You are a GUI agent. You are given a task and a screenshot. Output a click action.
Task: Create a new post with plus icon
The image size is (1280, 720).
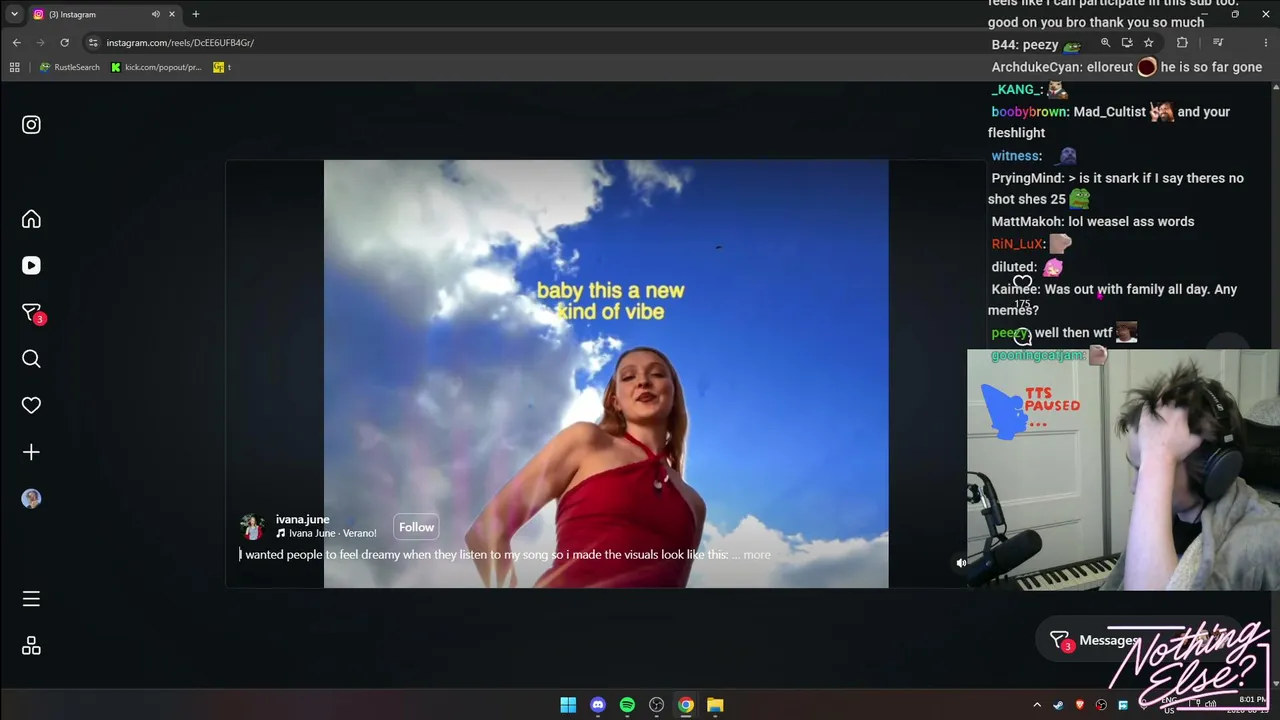[31, 452]
